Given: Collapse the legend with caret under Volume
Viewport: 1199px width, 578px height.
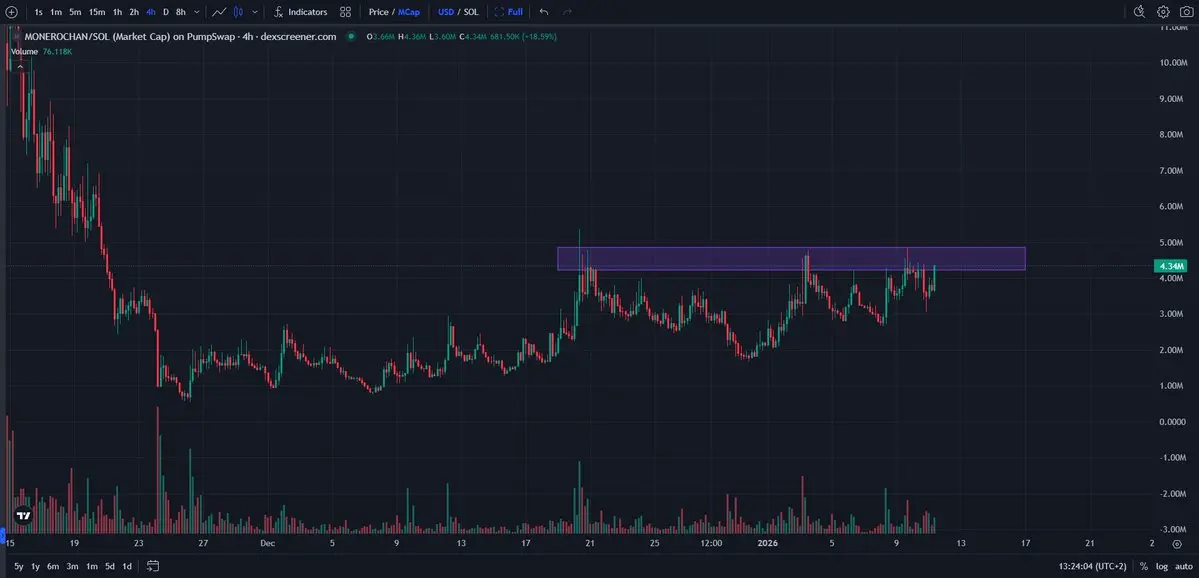Looking at the screenshot, I should click(x=21, y=67).
